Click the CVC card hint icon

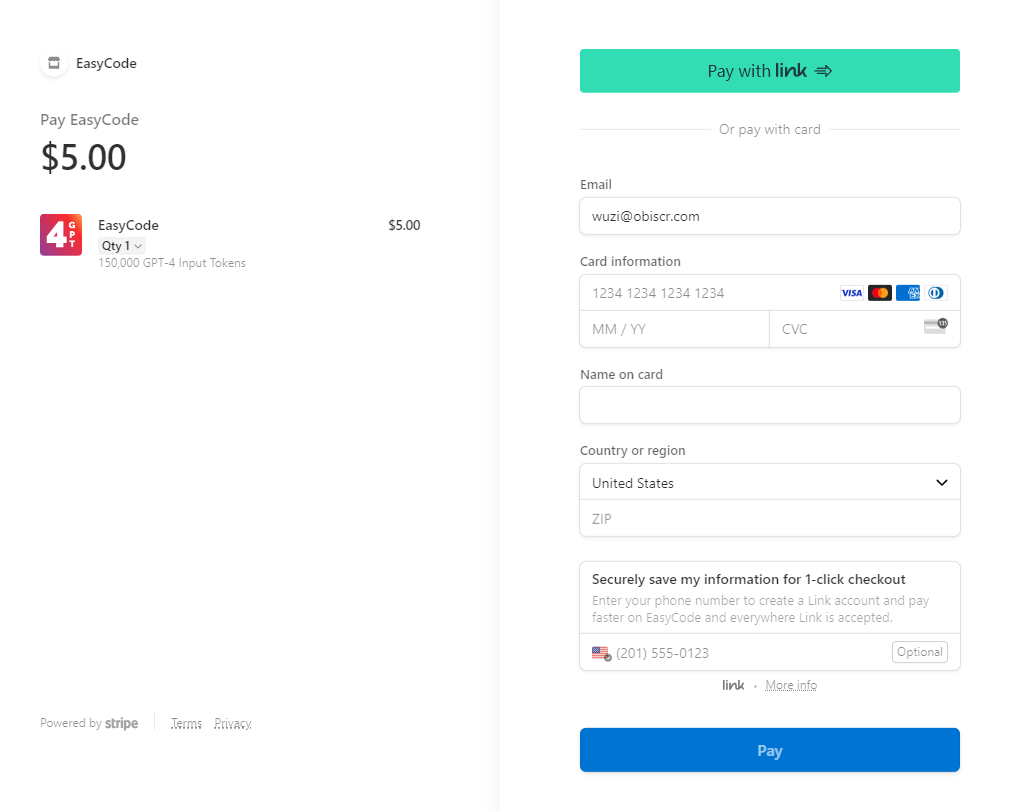coord(935,326)
